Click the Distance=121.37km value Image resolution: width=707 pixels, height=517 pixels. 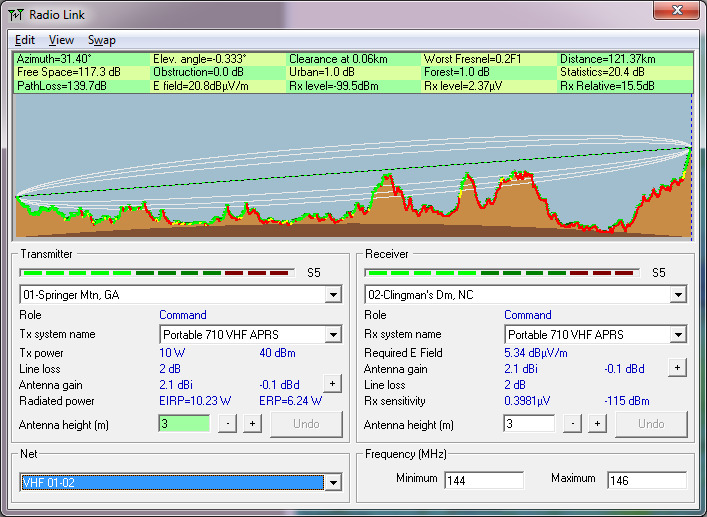tap(607, 59)
